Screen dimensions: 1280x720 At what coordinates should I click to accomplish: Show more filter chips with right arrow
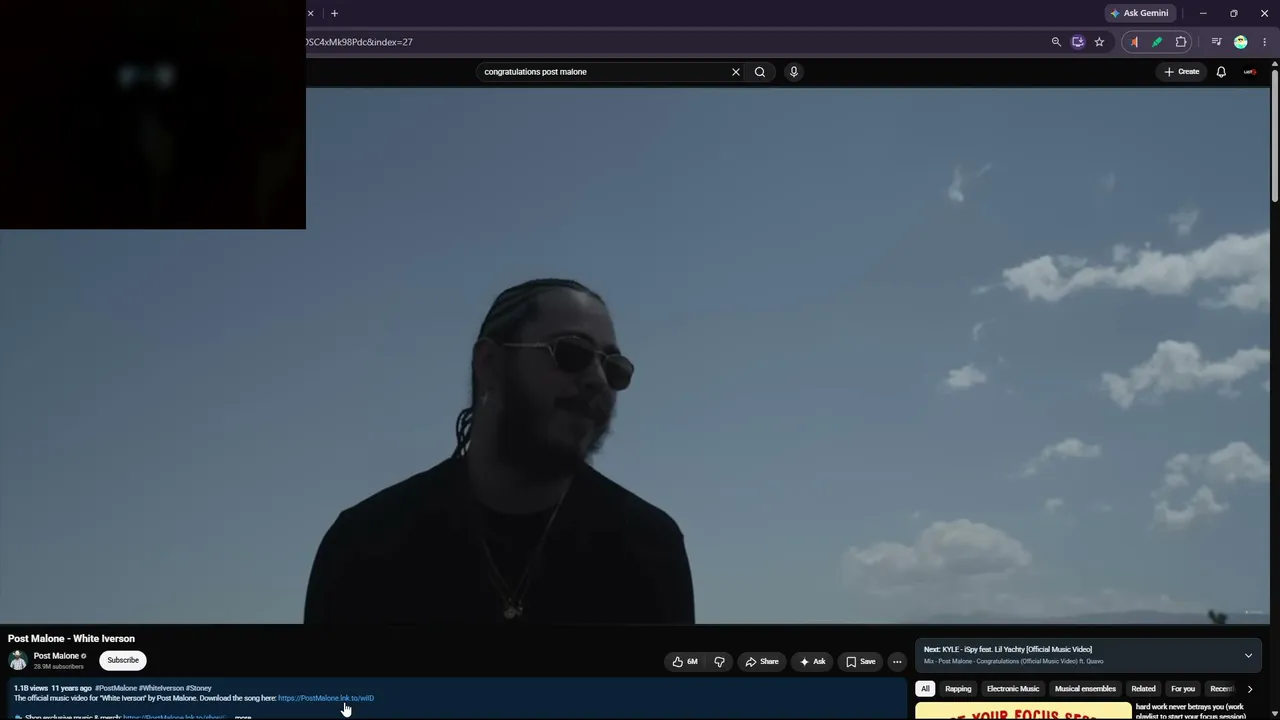(1249, 689)
